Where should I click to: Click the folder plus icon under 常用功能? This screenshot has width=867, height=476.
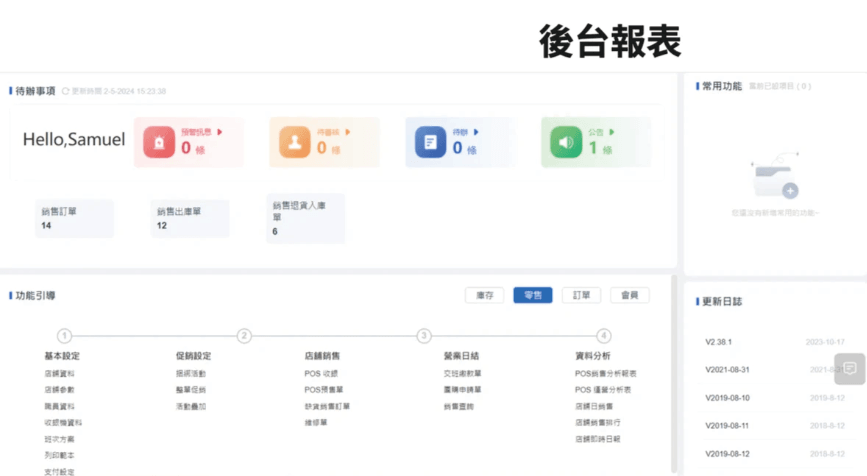click(x=774, y=177)
